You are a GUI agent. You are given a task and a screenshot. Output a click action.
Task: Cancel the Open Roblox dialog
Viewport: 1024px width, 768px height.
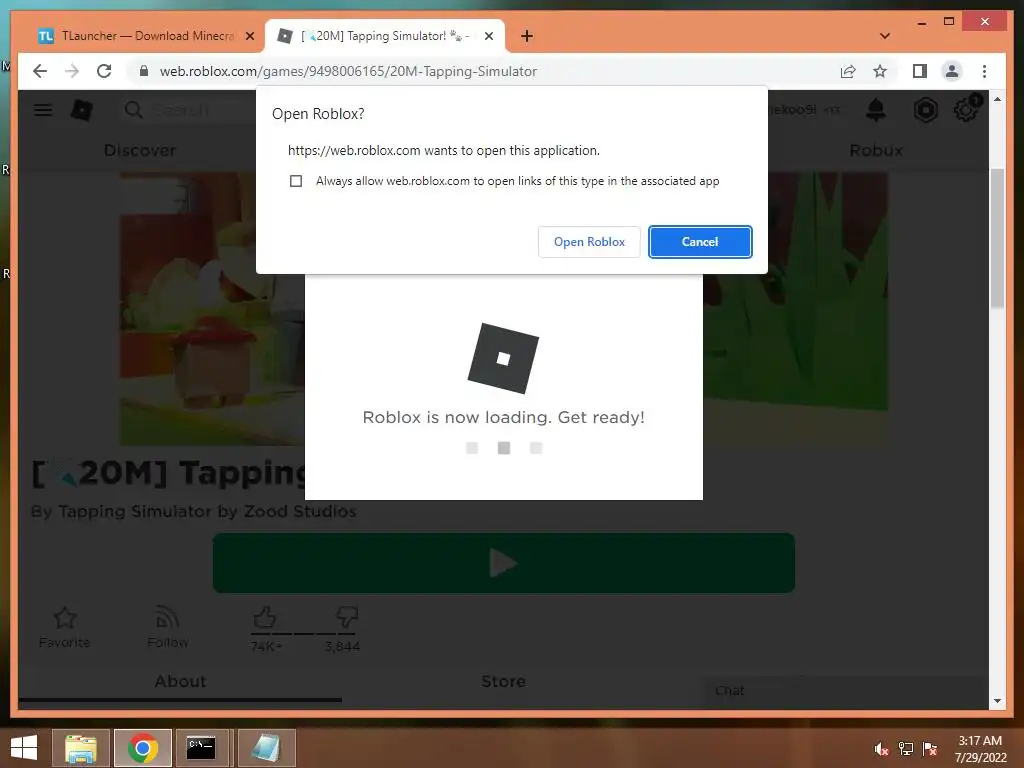tap(700, 242)
